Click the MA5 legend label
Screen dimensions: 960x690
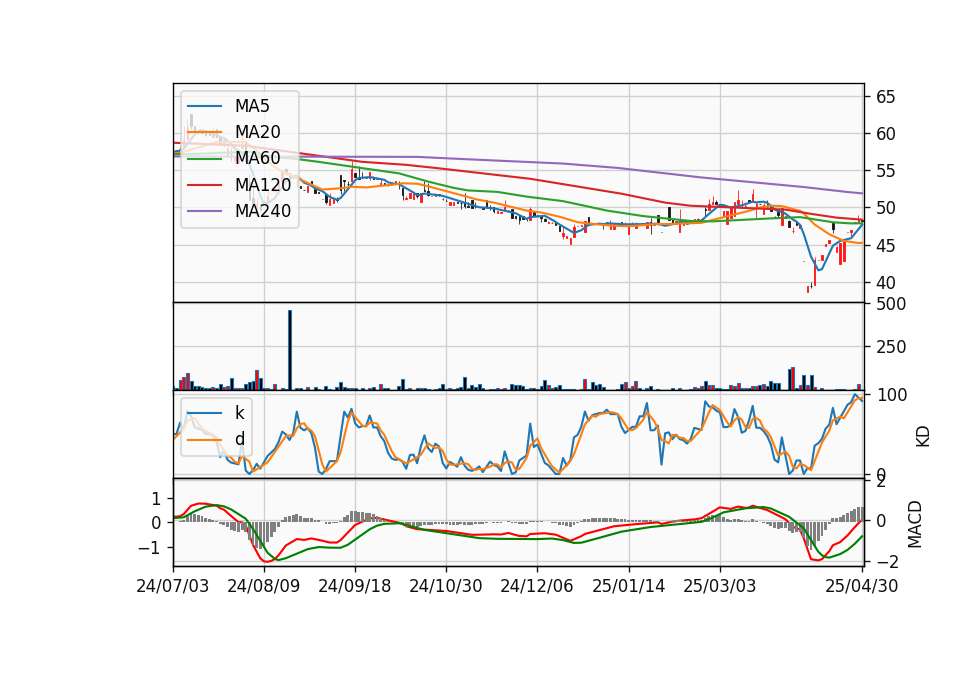click(x=252, y=106)
